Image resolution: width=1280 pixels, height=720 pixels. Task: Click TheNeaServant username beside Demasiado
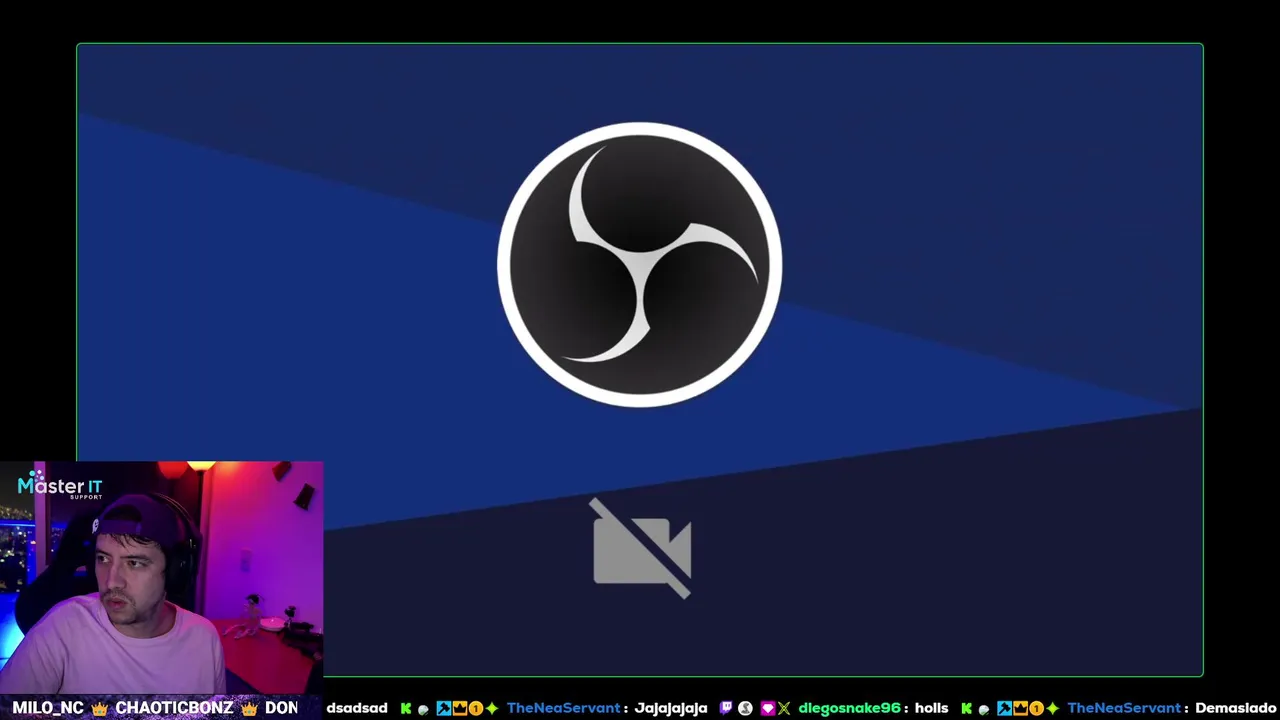[1124, 708]
